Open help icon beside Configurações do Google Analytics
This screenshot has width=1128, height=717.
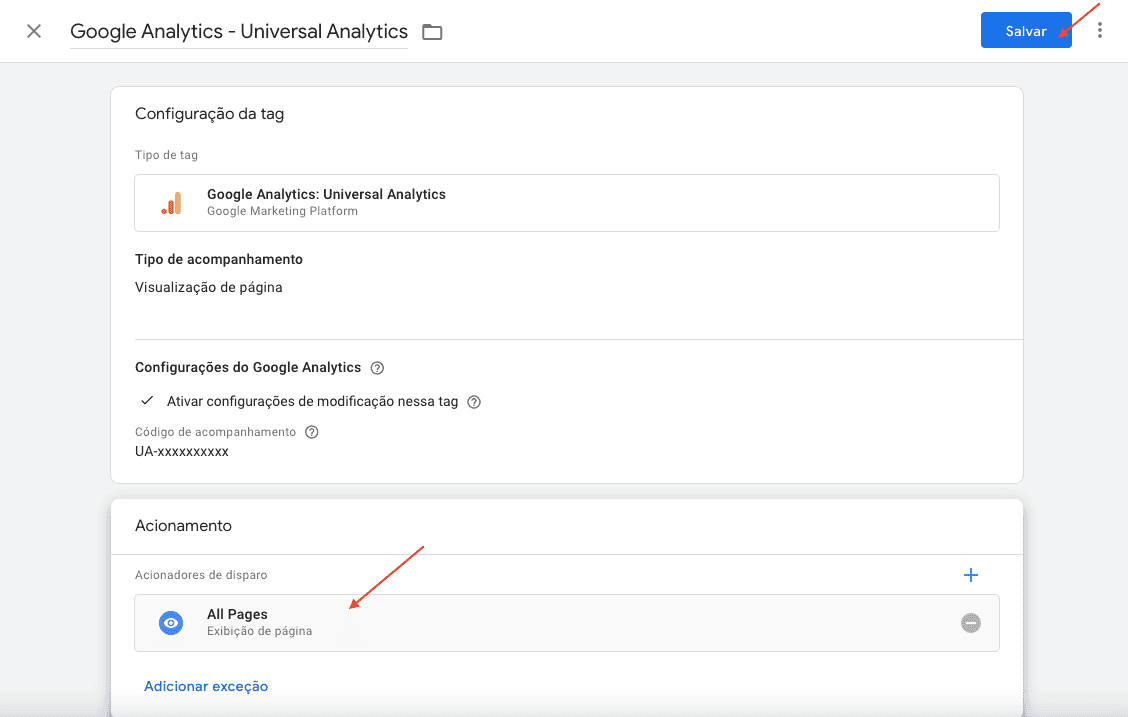[x=377, y=368]
